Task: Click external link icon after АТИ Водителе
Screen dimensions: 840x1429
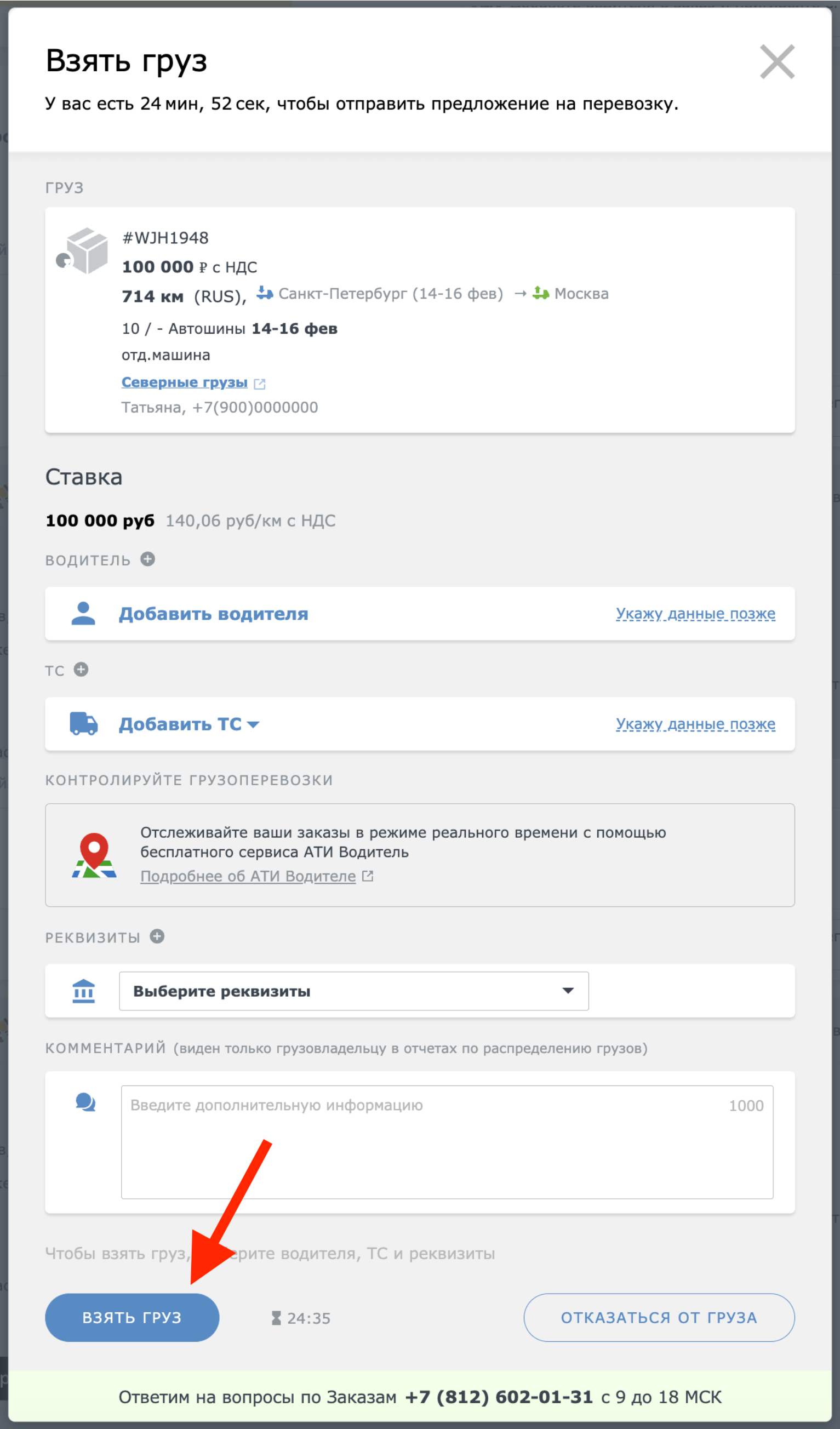Action: tap(368, 876)
